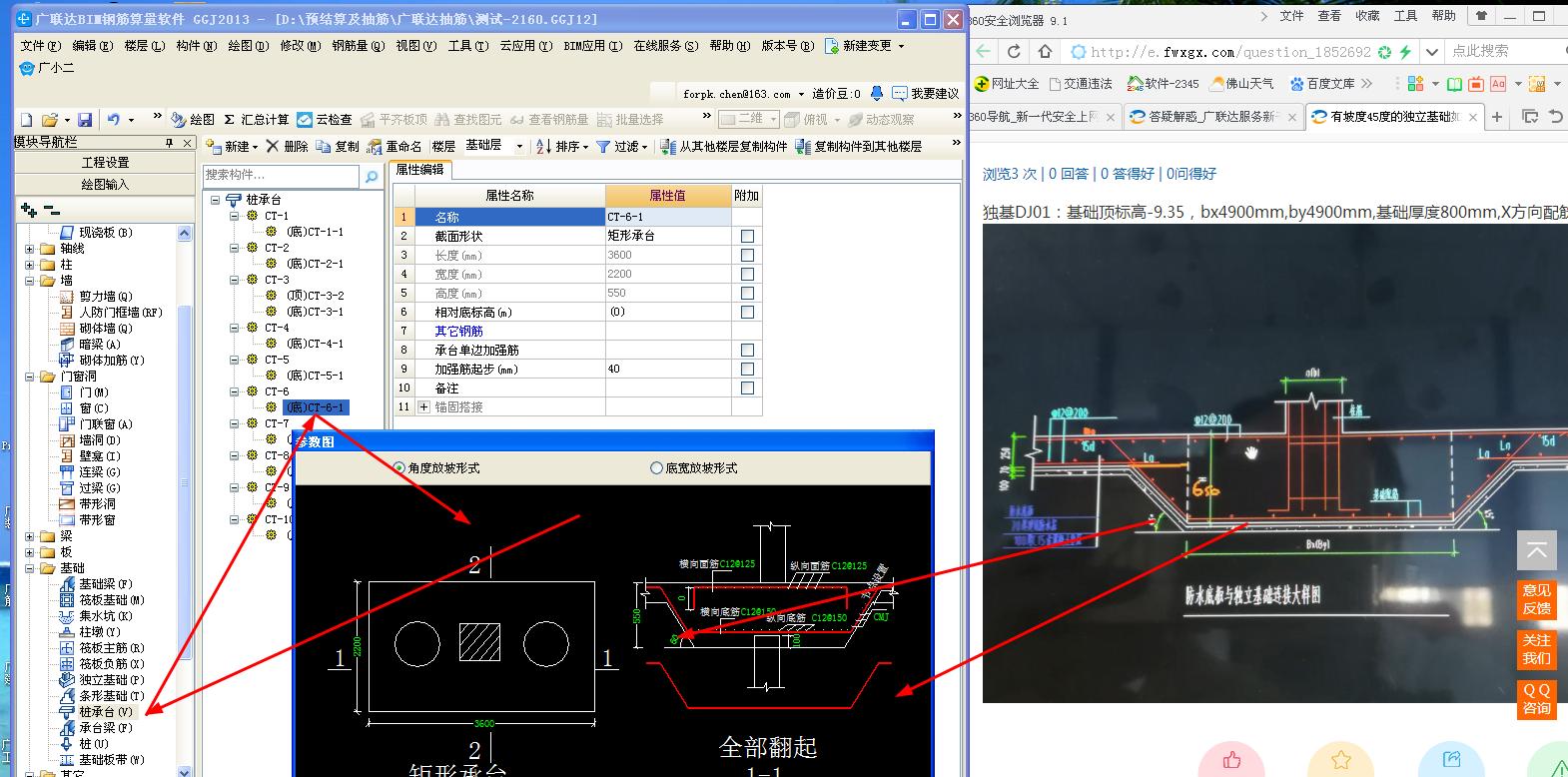Click the open folder icon in toolbar
1568x777 pixels.
pyautogui.click(x=50, y=120)
